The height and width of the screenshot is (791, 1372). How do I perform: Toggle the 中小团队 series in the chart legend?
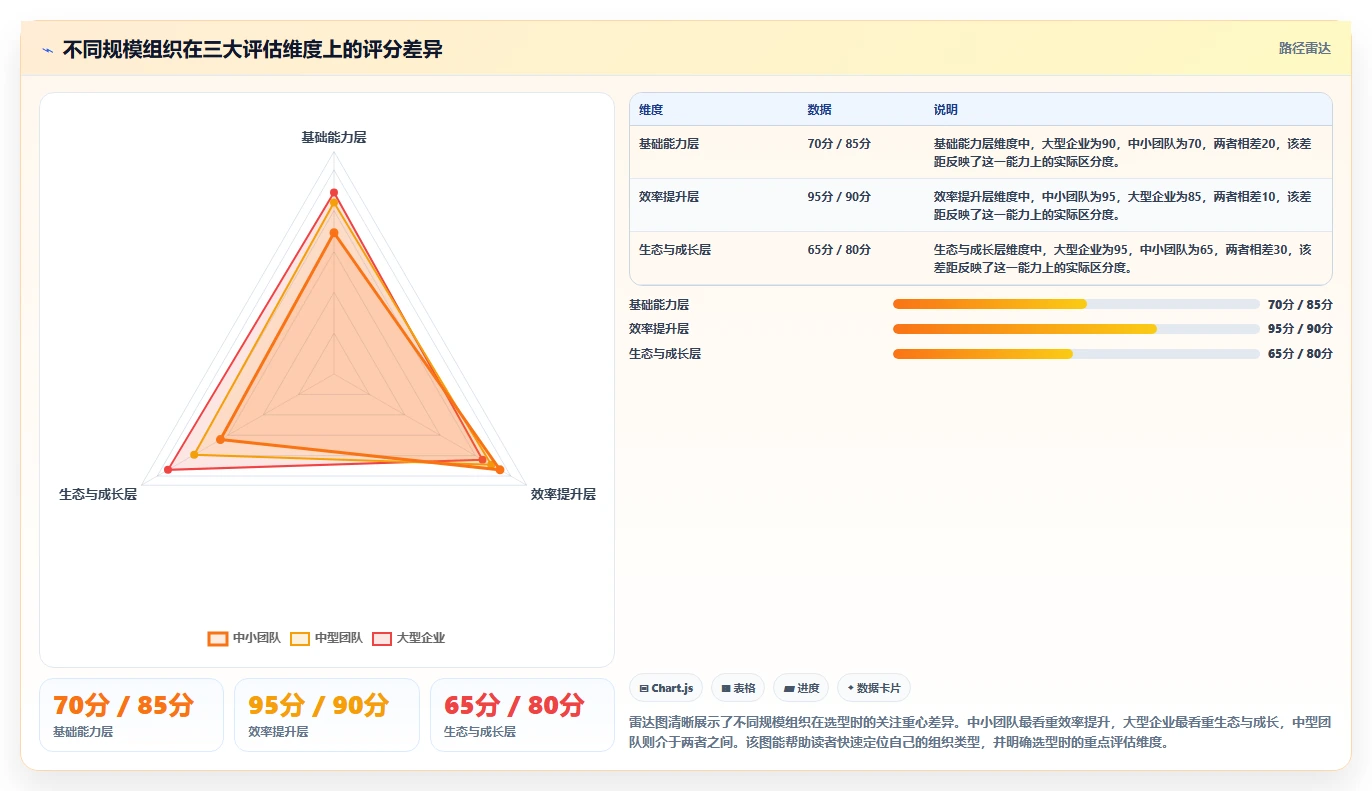coord(244,638)
